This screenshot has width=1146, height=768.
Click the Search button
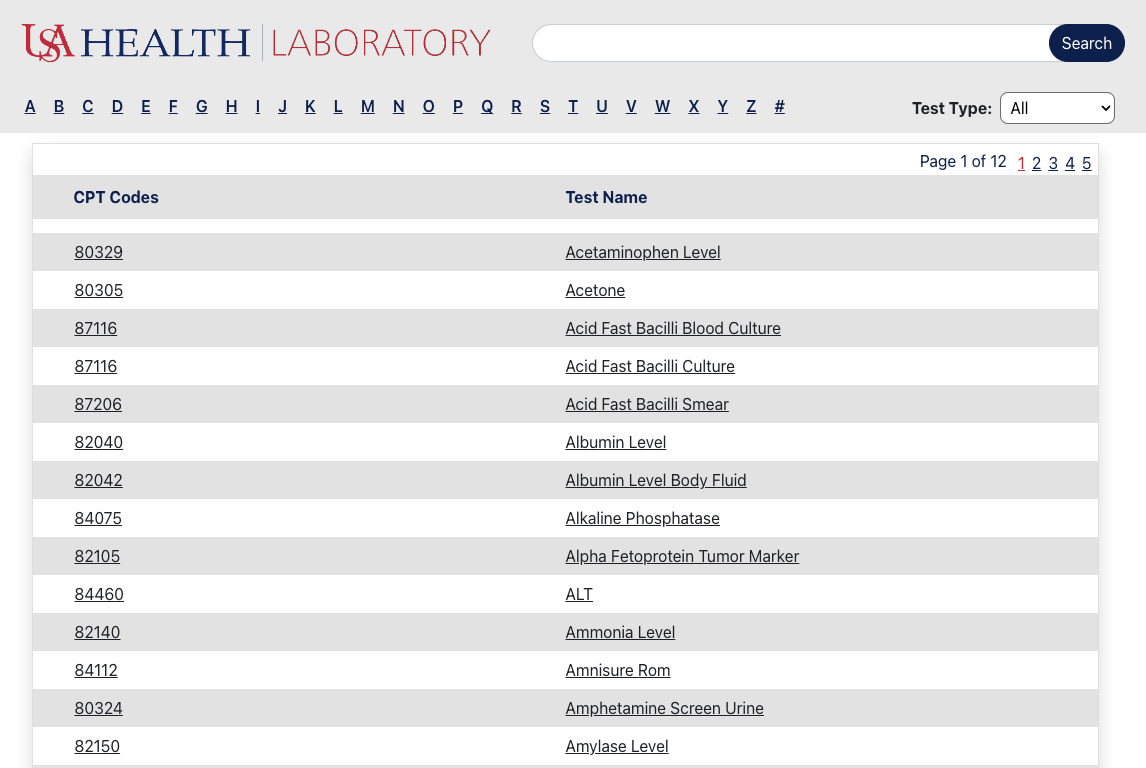1086,43
